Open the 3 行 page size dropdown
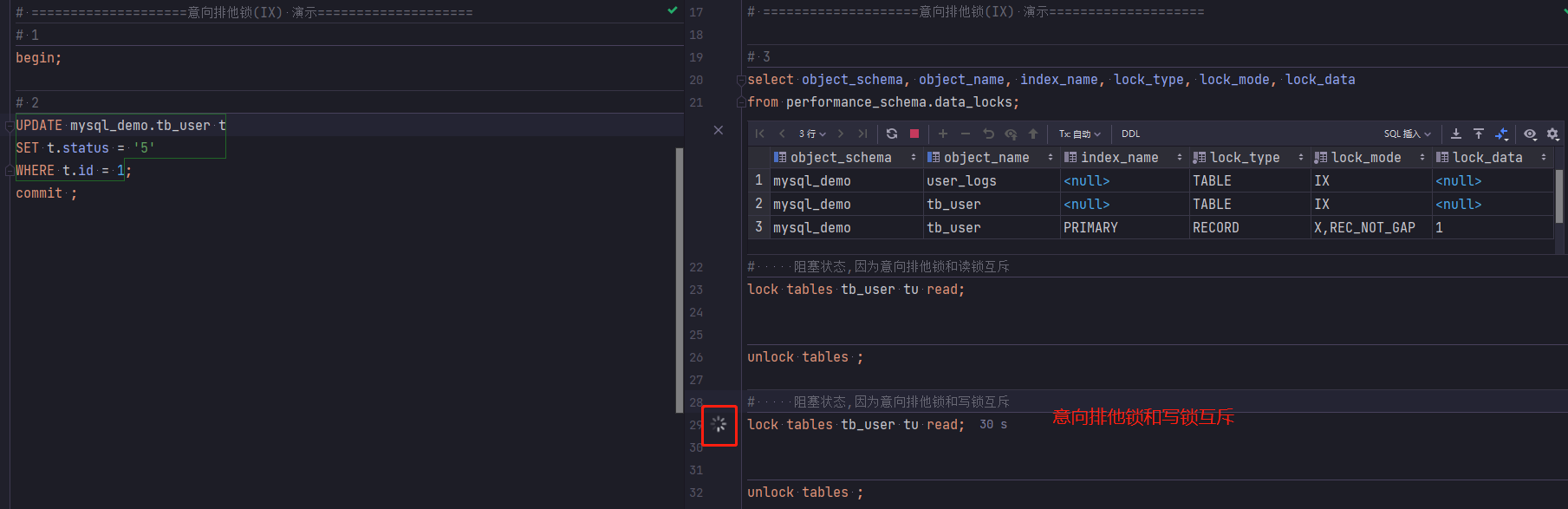1568x509 pixels. coord(812,134)
